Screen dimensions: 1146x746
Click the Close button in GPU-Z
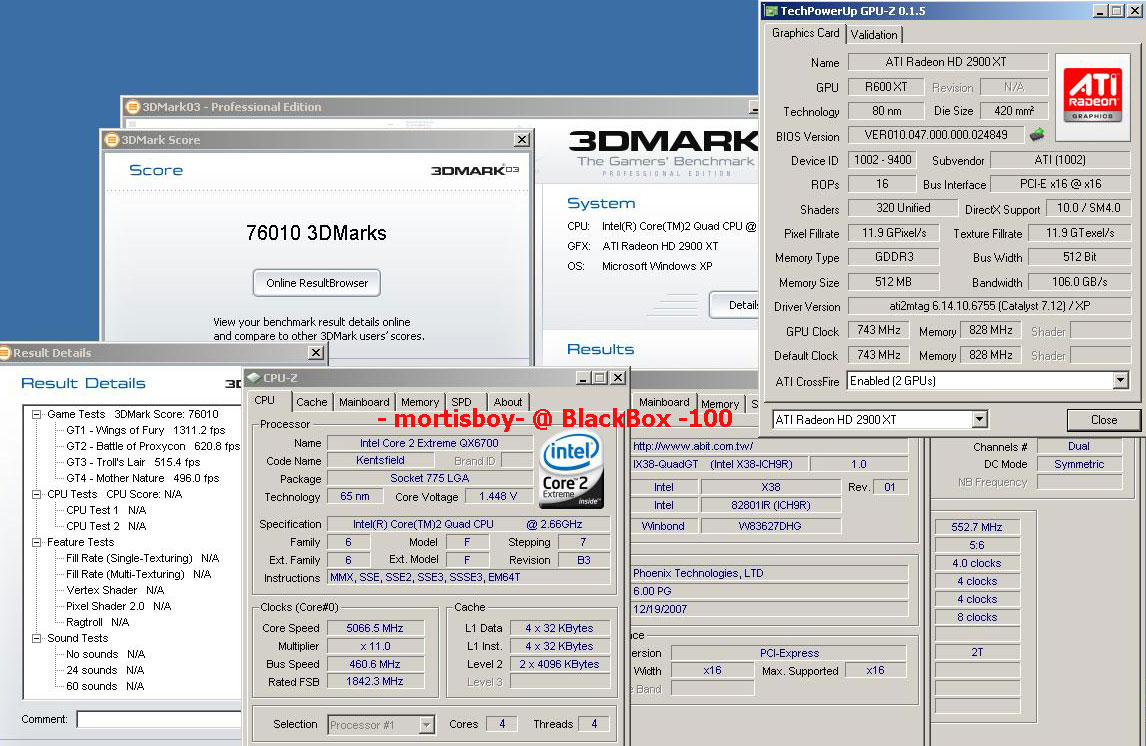pyautogui.click(x=1103, y=419)
